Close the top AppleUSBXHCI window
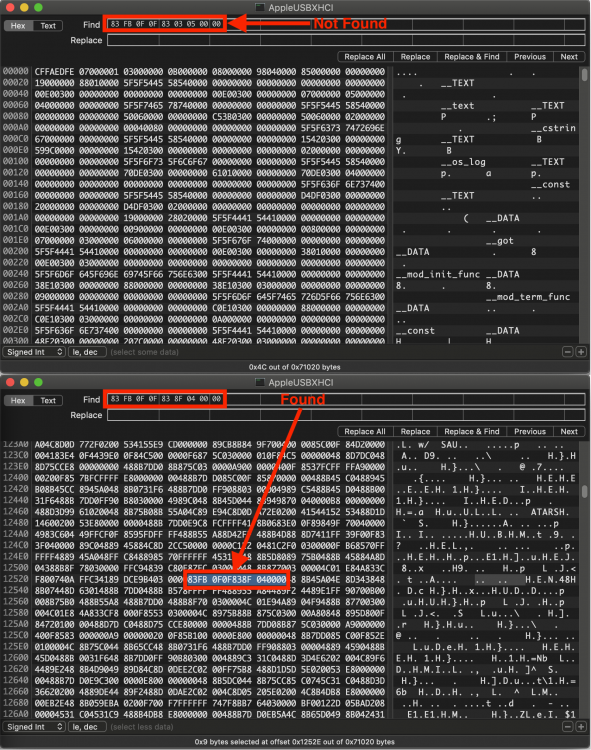 10,8
